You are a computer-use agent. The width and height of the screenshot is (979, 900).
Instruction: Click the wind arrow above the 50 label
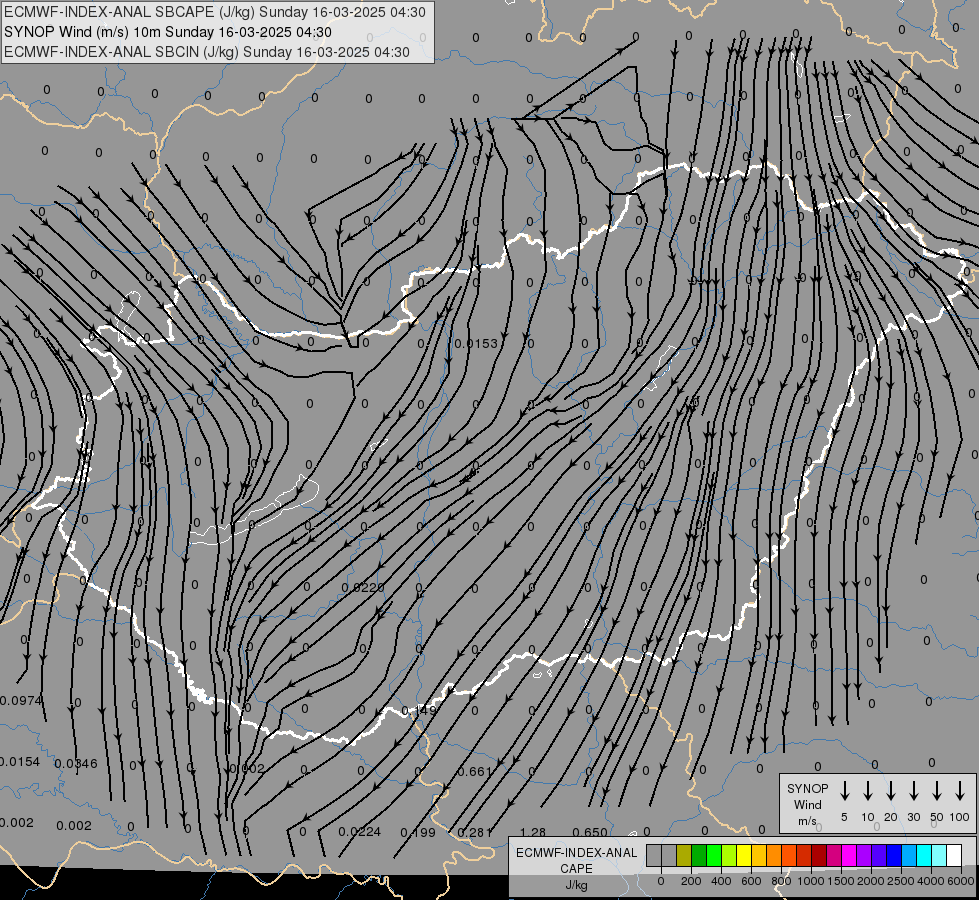pos(937,791)
